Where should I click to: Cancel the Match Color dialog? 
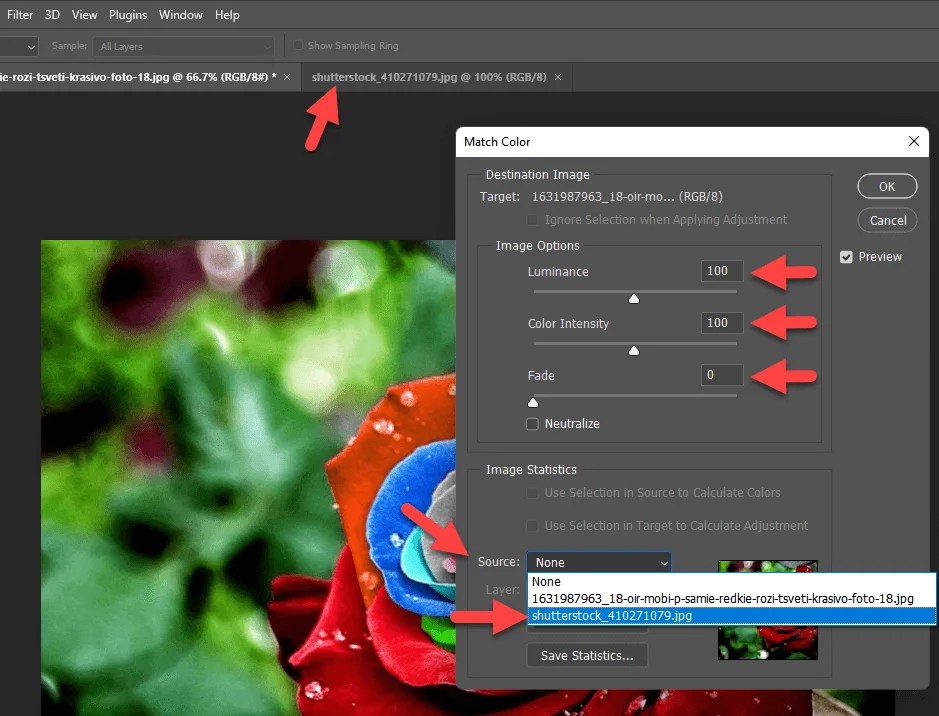(x=887, y=220)
